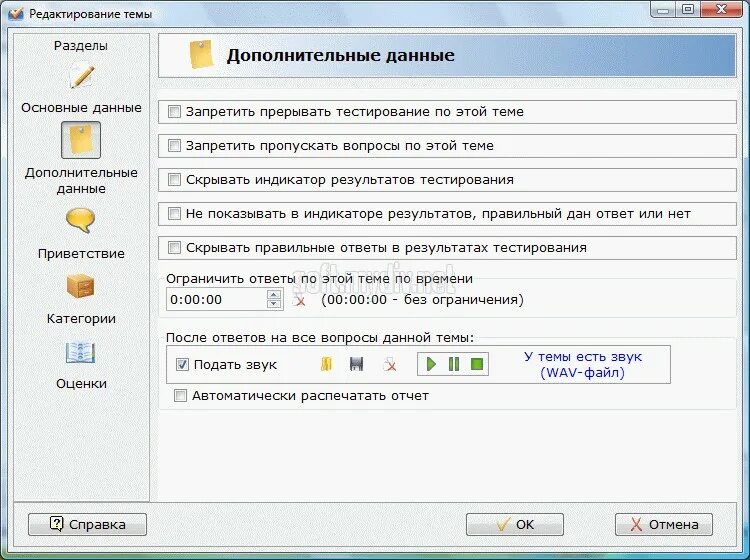Minimize the Редактирование темы window
The width and height of the screenshot is (750, 560).
[x=663, y=9]
